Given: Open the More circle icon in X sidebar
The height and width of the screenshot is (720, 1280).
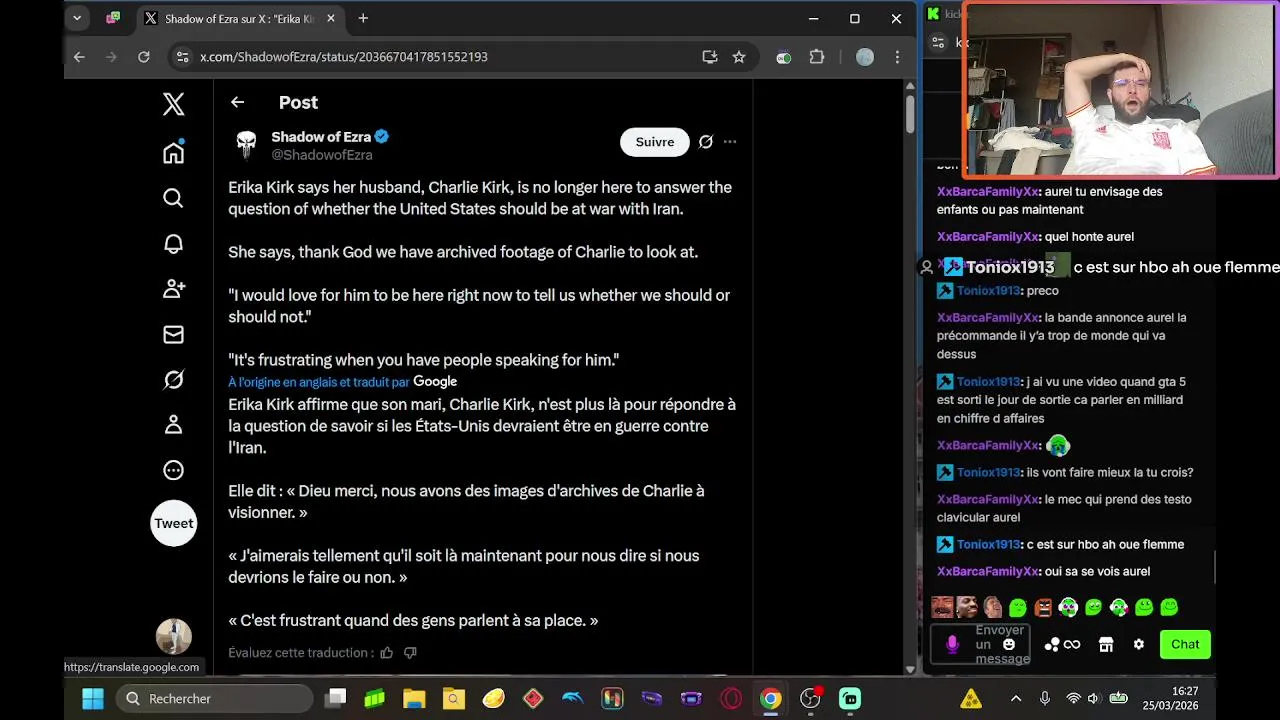Looking at the screenshot, I should (173, 470).
